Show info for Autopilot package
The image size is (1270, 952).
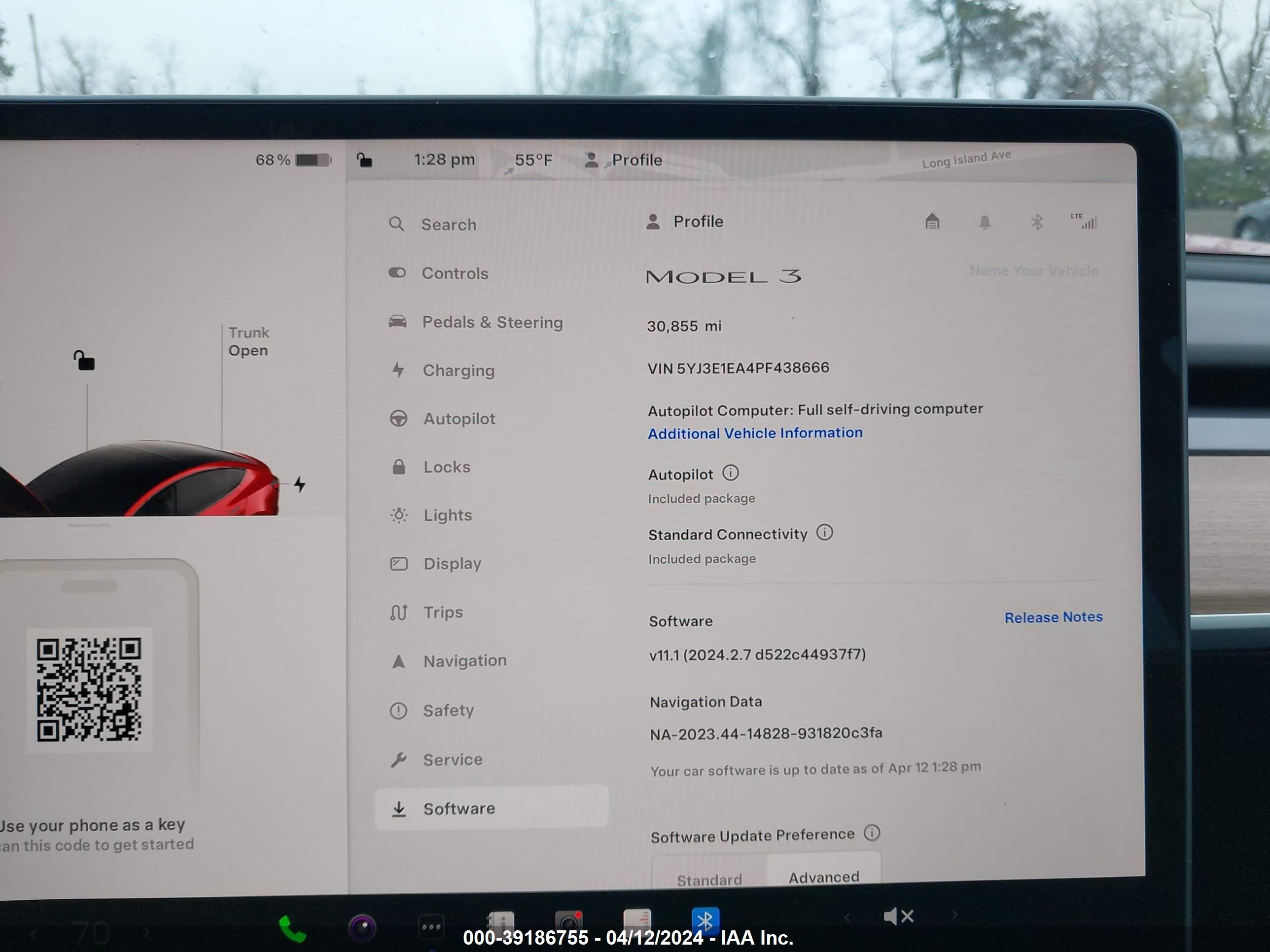coord(730,473)
